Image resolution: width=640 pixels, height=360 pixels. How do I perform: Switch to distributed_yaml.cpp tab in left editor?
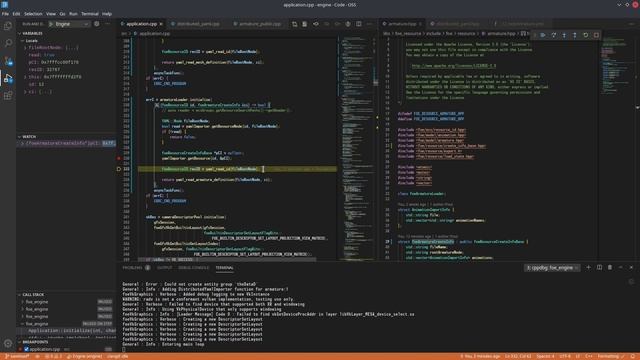click(198, 24)
